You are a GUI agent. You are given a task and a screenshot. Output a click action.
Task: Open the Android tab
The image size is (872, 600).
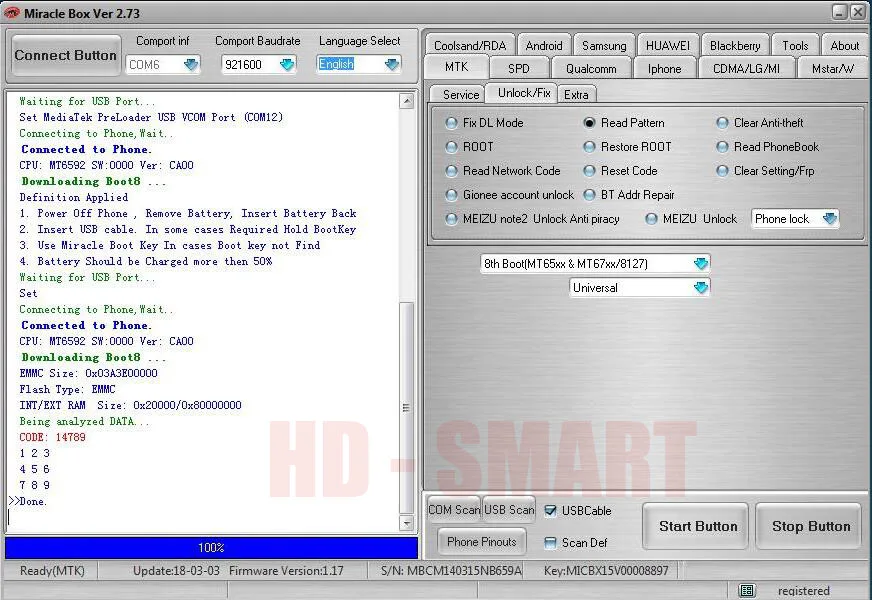(x=543, y=46)
